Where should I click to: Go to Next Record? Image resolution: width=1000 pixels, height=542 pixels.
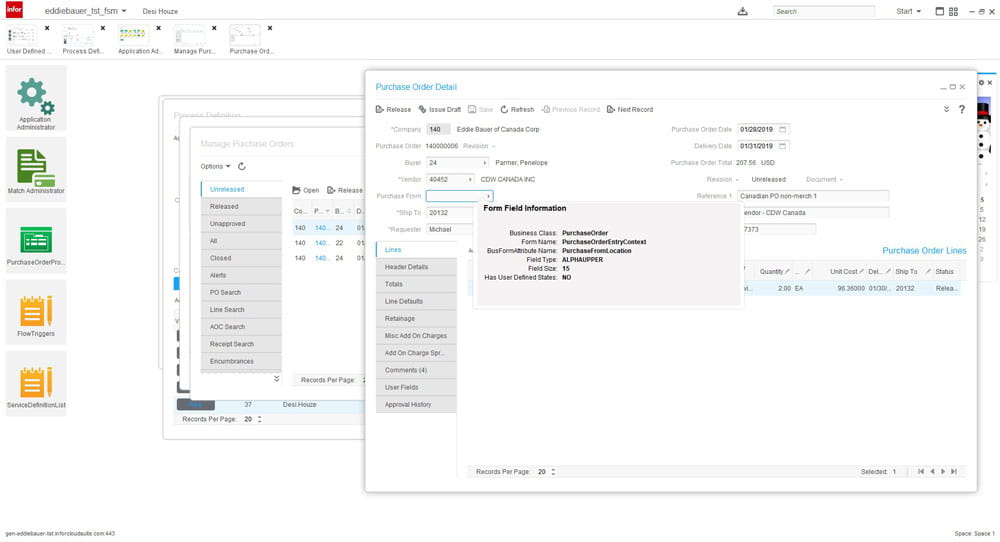point(629,110)
